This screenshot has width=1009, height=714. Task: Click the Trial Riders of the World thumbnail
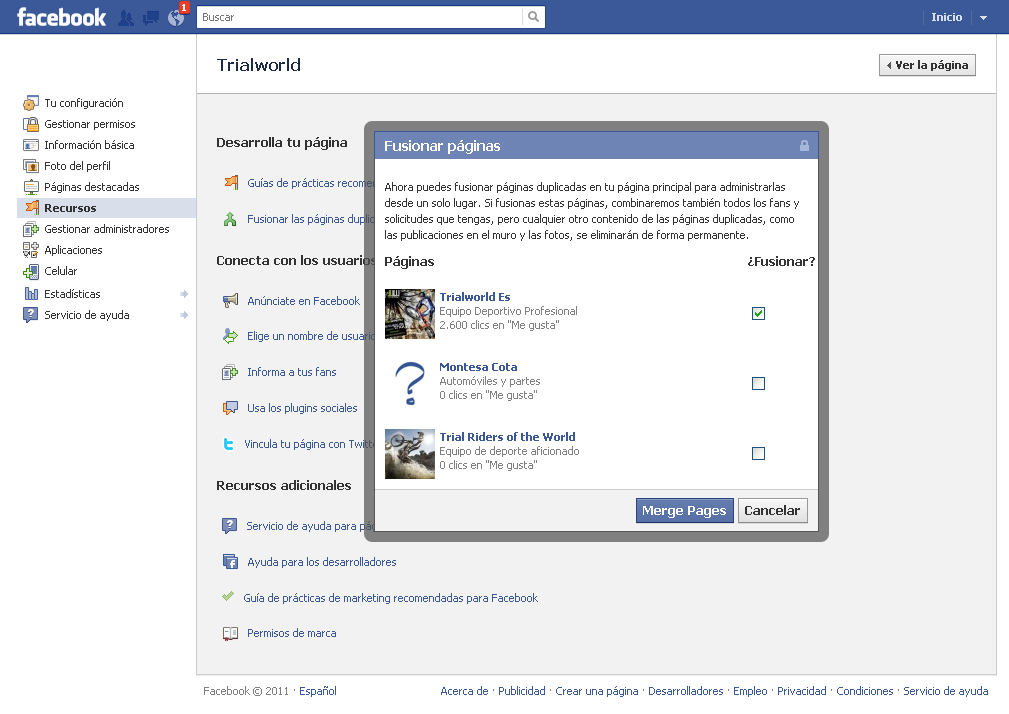click(410, 454)
